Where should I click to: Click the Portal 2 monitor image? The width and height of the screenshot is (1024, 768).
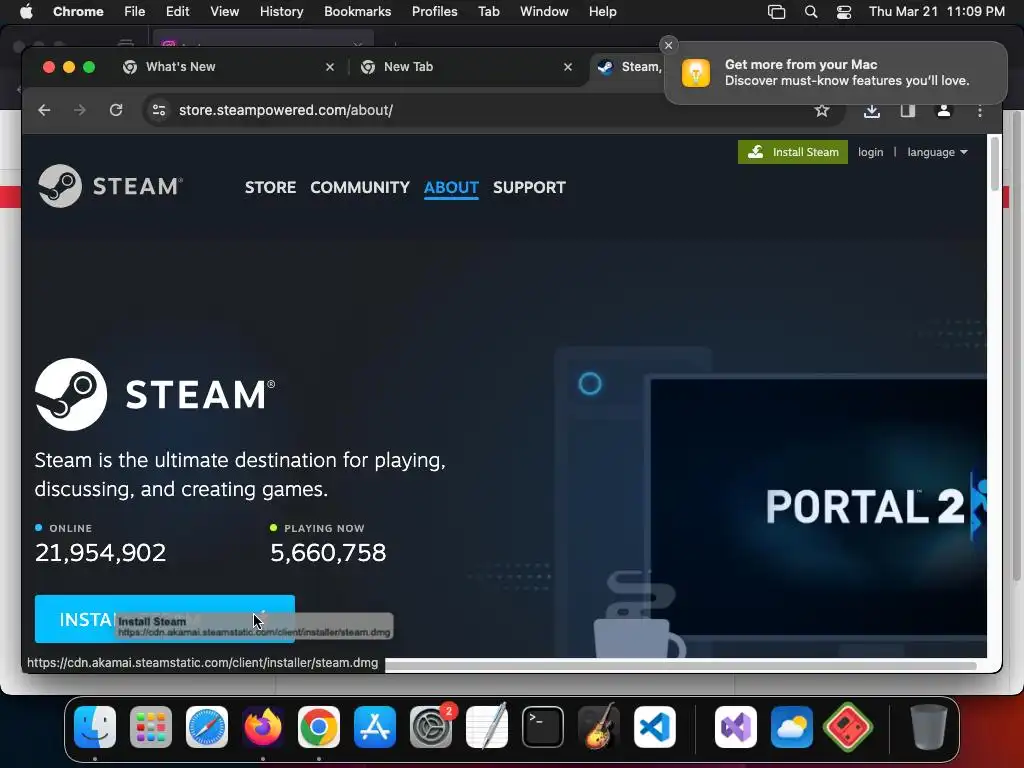point(818,506)
